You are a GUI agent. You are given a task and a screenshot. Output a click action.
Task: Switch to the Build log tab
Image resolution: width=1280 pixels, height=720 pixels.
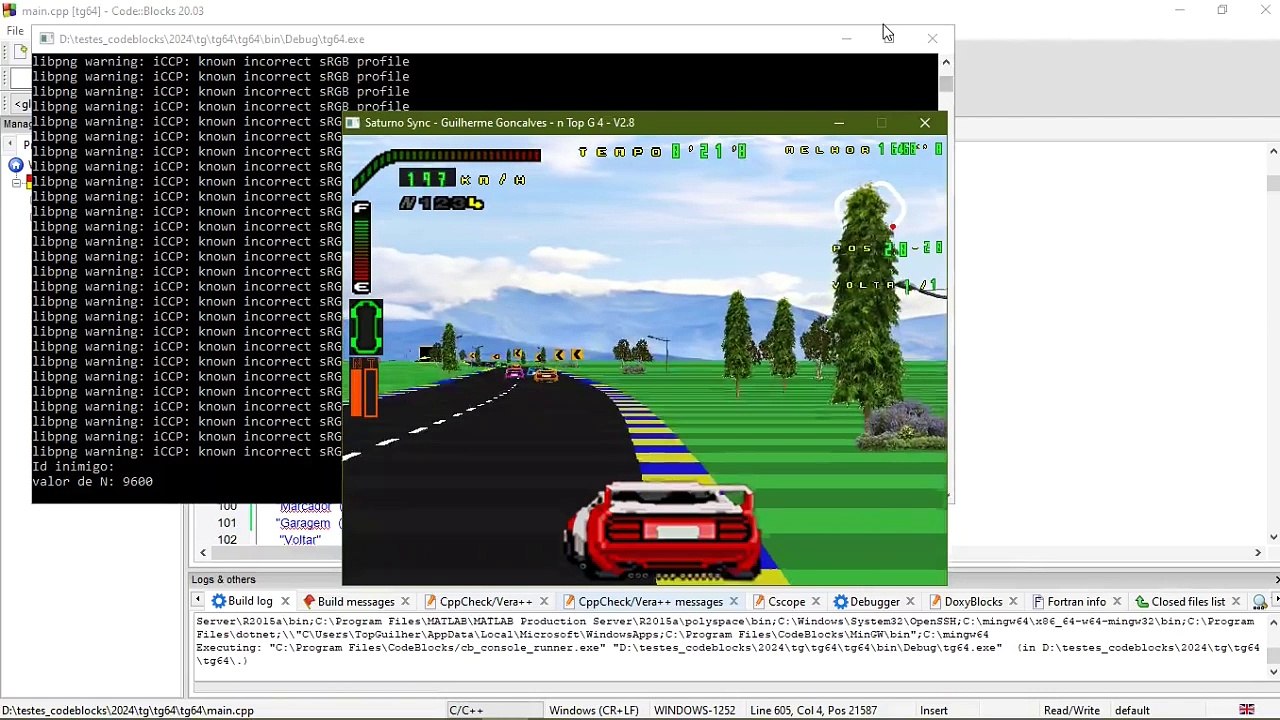(x=250, y=601)
